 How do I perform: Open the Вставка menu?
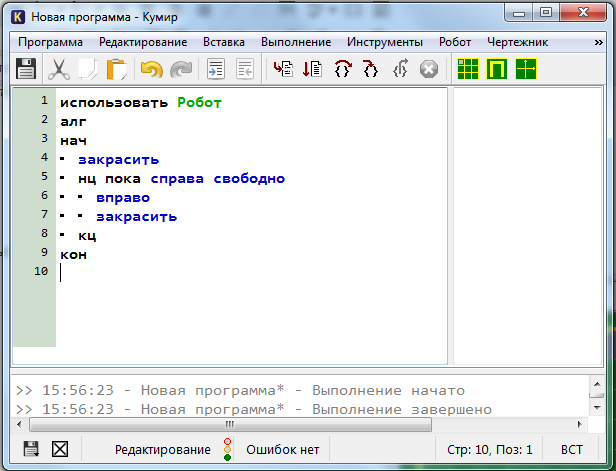coord(224,42)
